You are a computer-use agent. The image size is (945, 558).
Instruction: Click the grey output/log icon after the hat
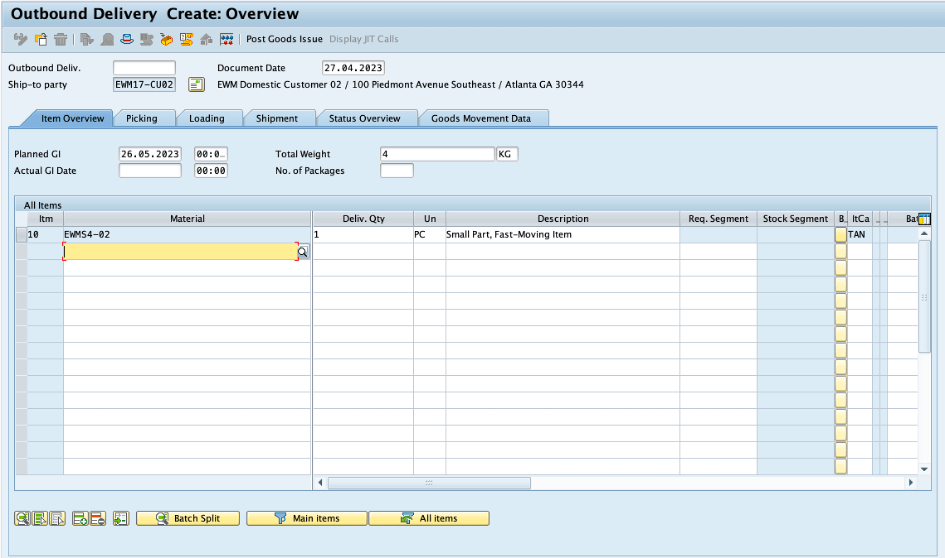click(x=146, y=39)
